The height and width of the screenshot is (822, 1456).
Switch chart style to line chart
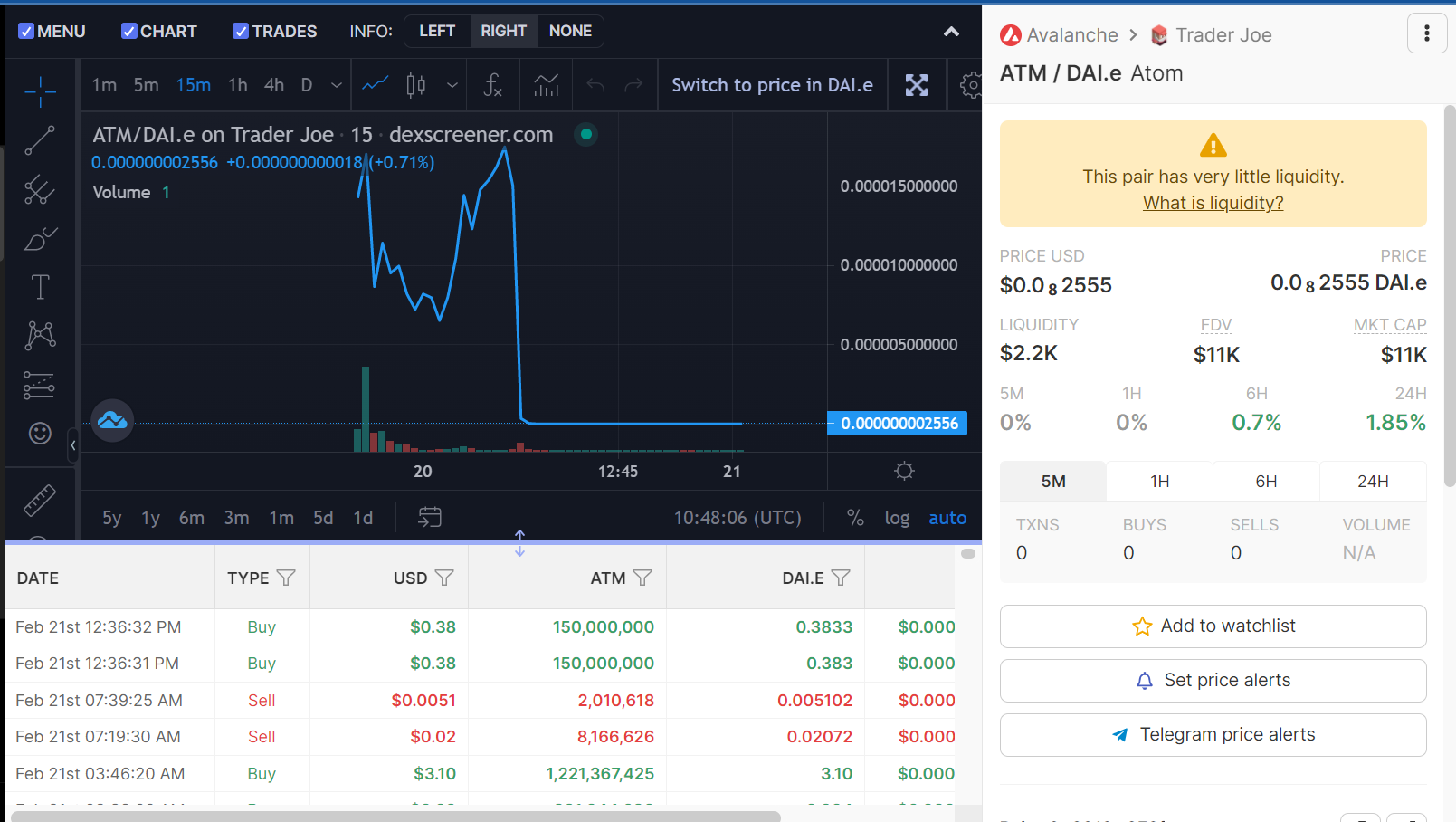click(x=376, y=85)
